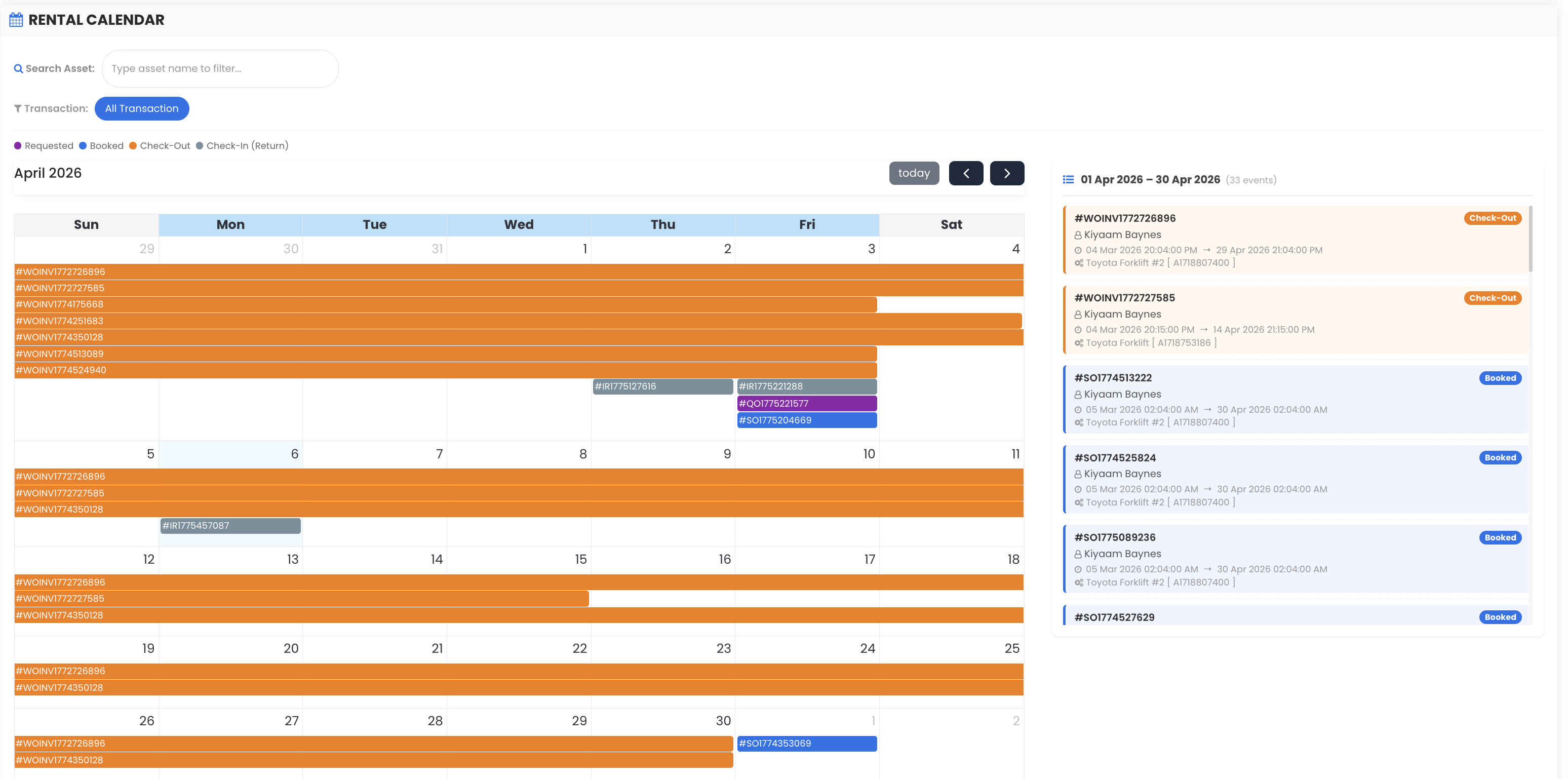Click the funnel filter icon next to Transaction
The height and width of the screenshot is (779, 1568).
pyautogui.click(x=18, y=109)
